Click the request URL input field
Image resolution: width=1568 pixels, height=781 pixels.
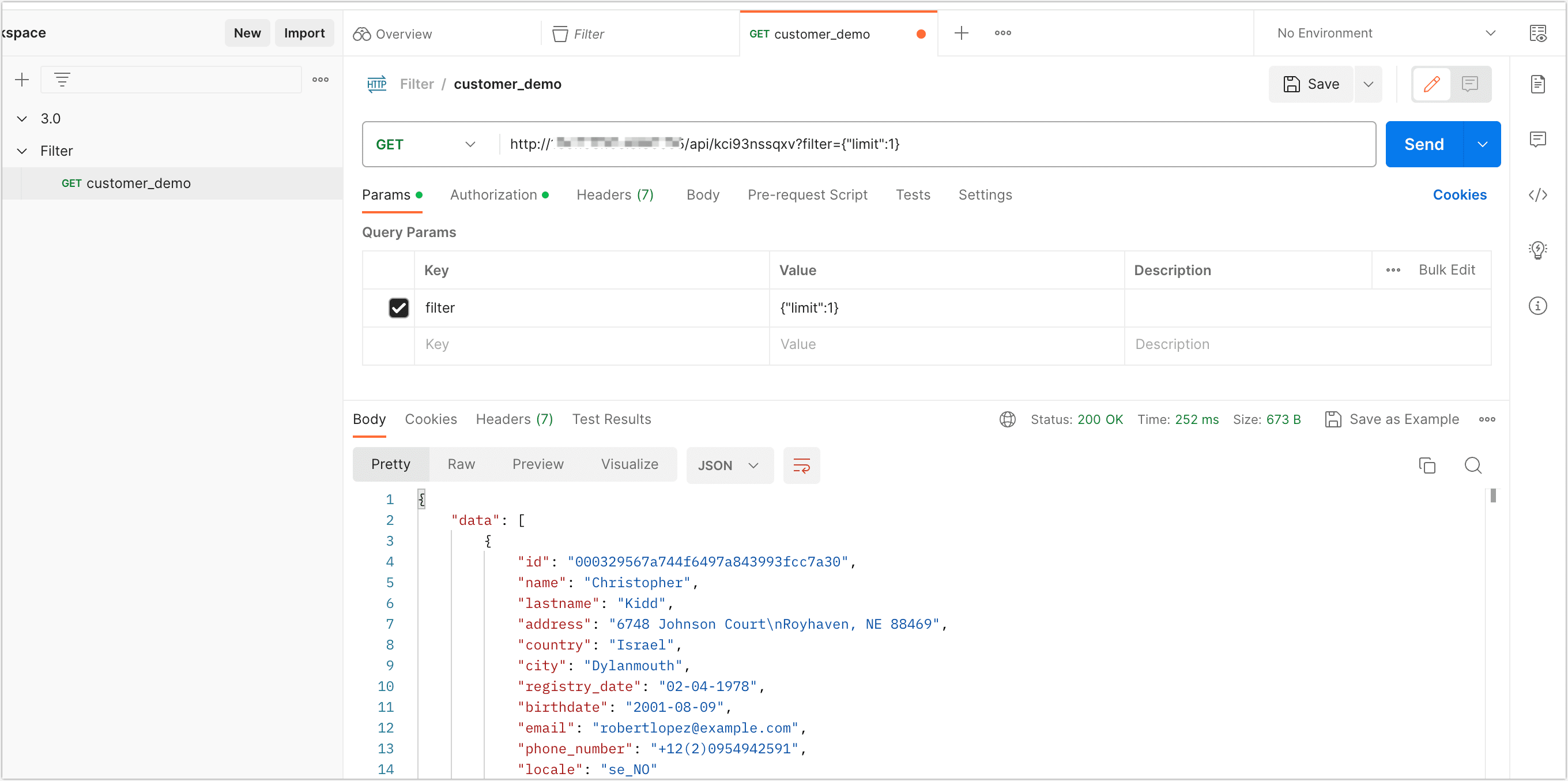click(935, 144)
